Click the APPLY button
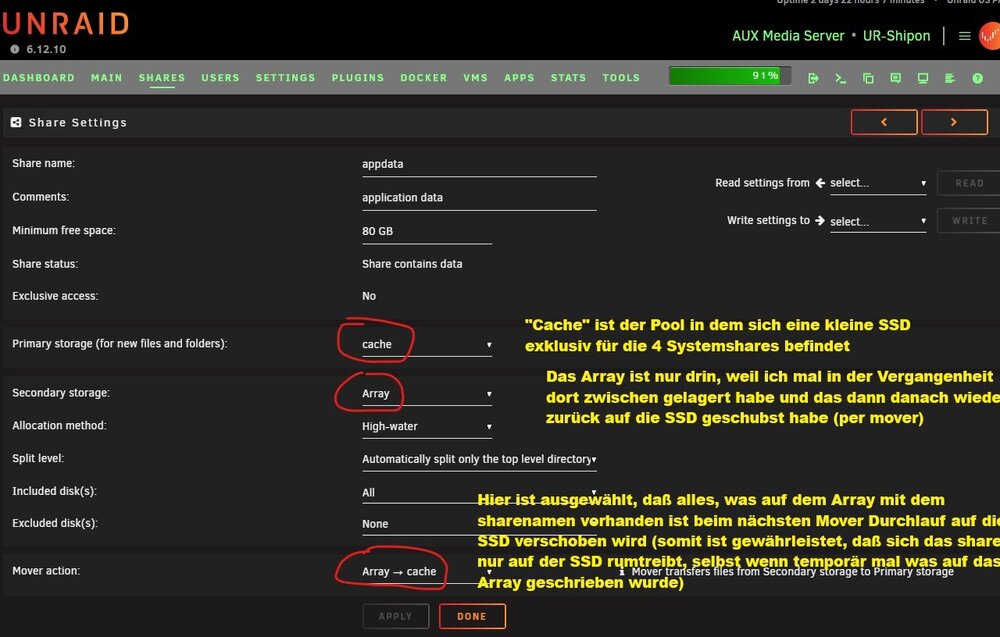Screen dimensions: 1000x637 tap(395, 616)
